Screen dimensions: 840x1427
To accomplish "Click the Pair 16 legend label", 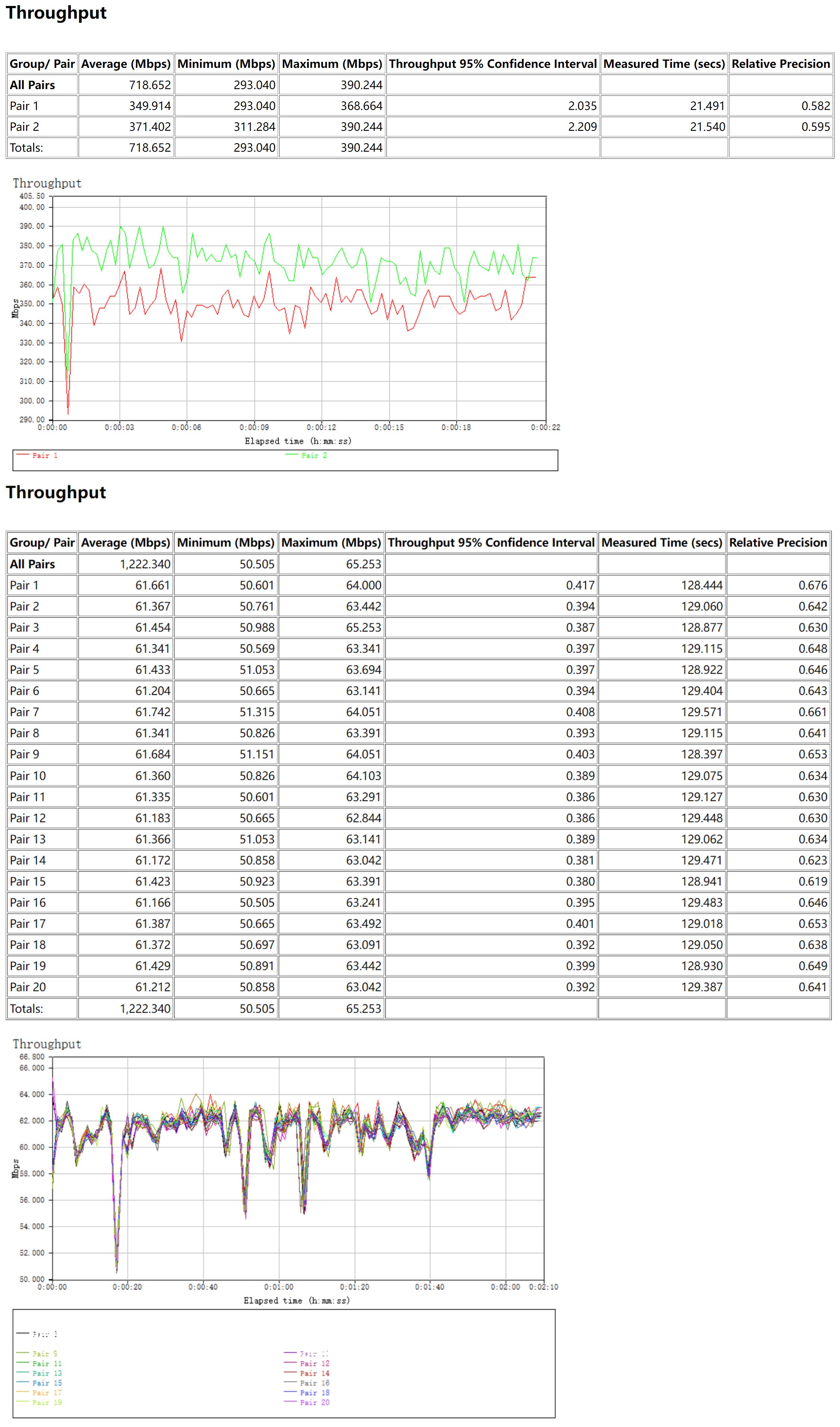I will (x=315, y=1383).
